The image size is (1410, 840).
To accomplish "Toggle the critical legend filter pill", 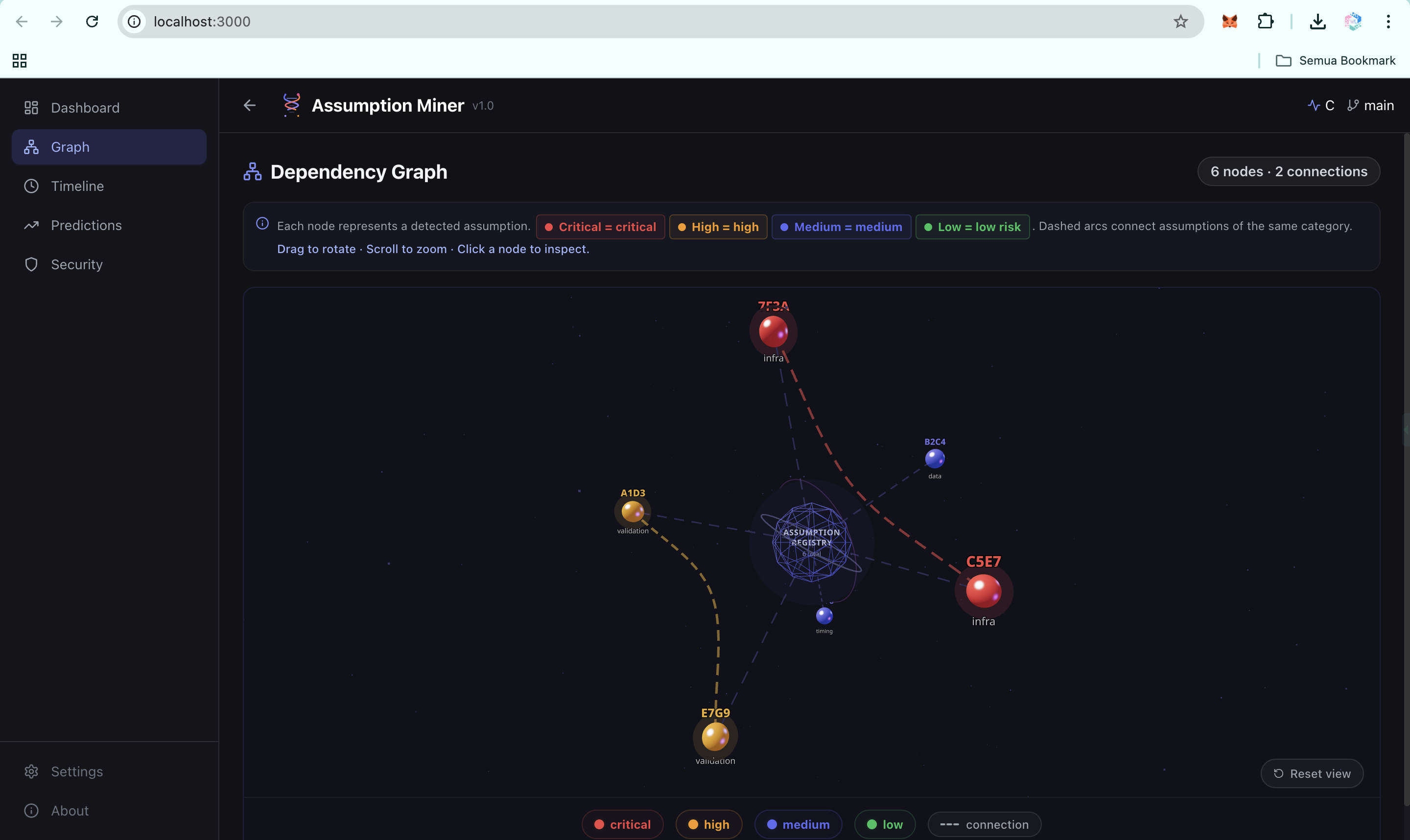I will (x=622, y=824).
